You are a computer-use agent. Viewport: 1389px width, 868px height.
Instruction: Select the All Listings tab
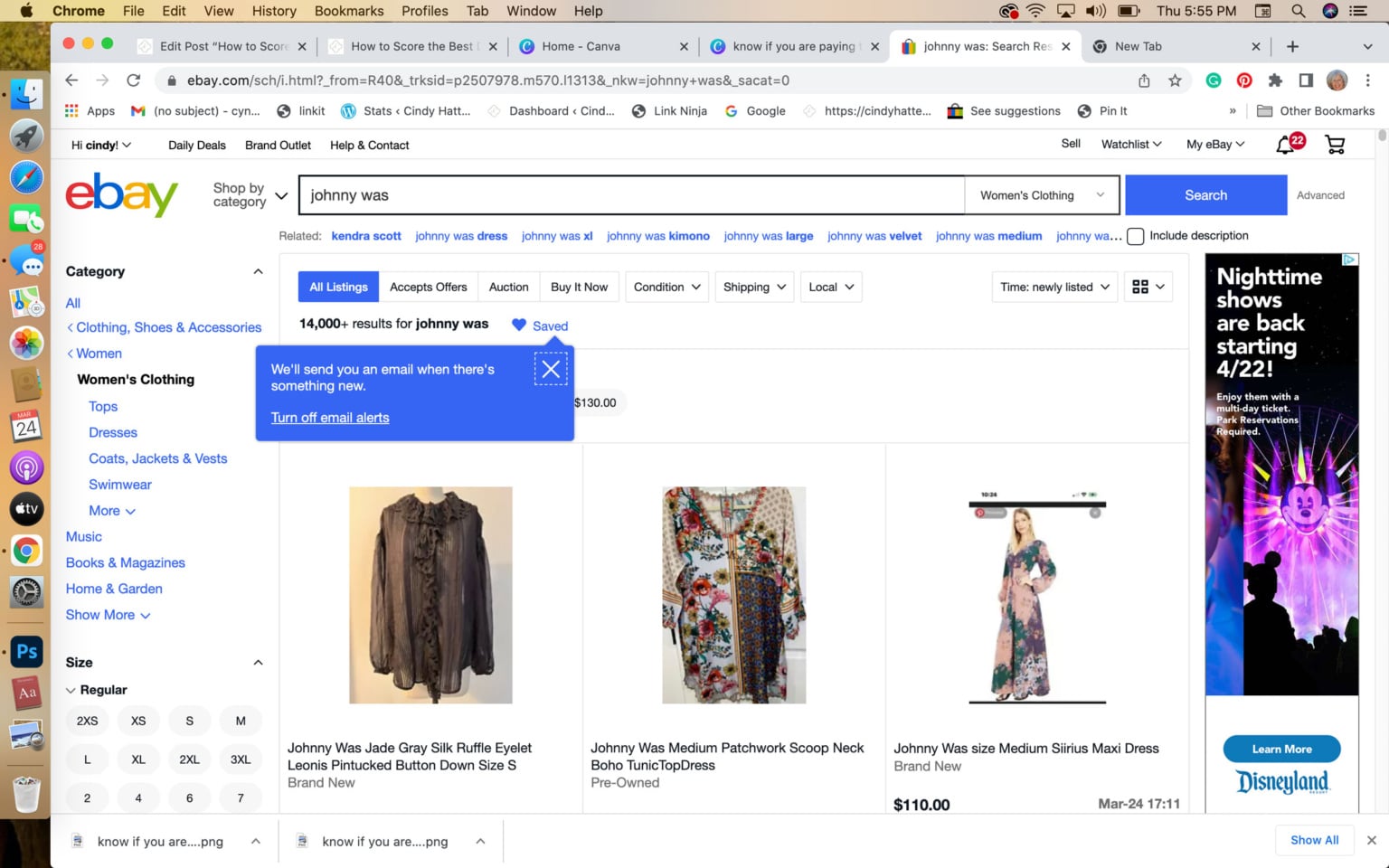[x=338, y=287]
